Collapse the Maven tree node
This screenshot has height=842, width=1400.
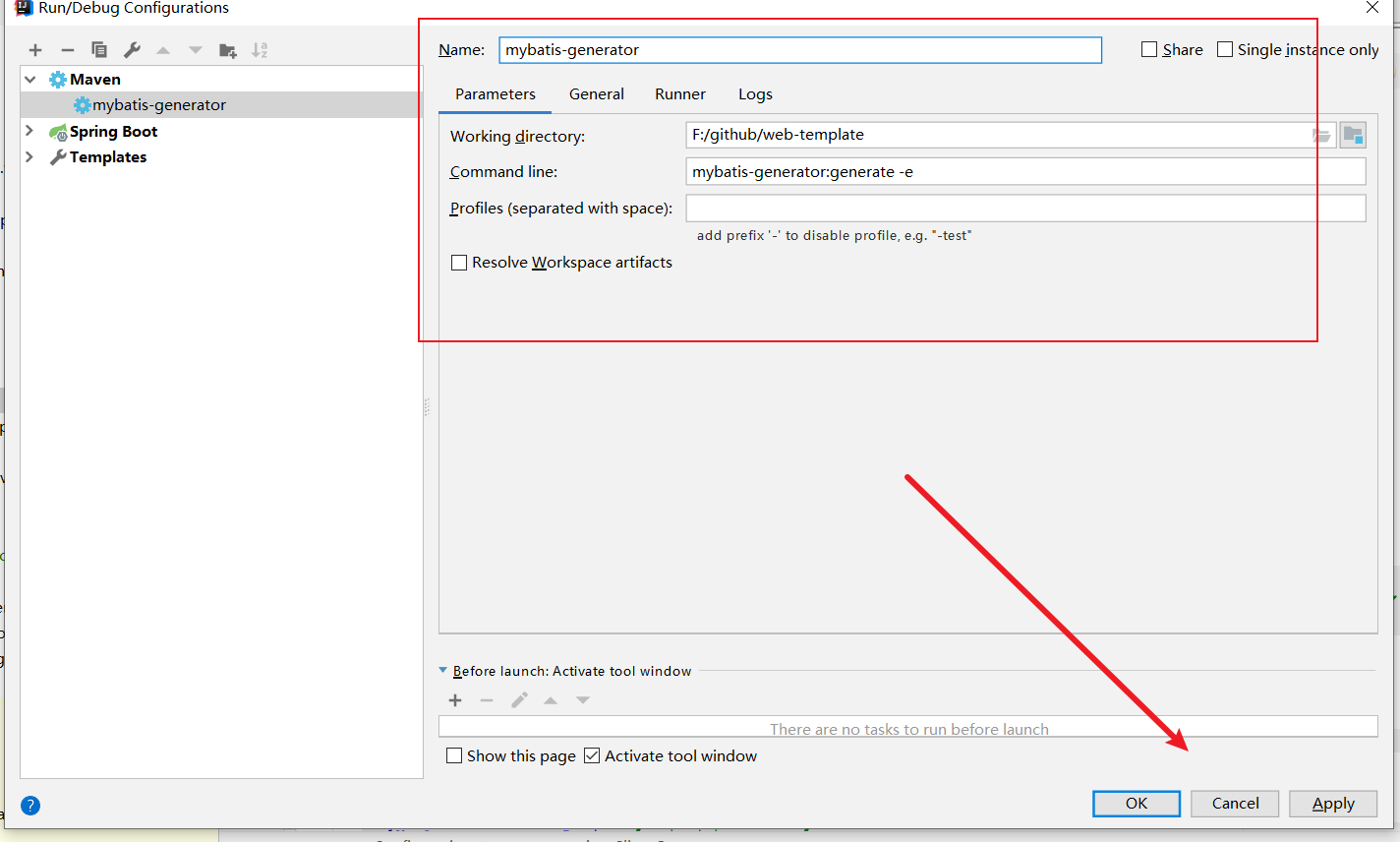pos(30,80)
